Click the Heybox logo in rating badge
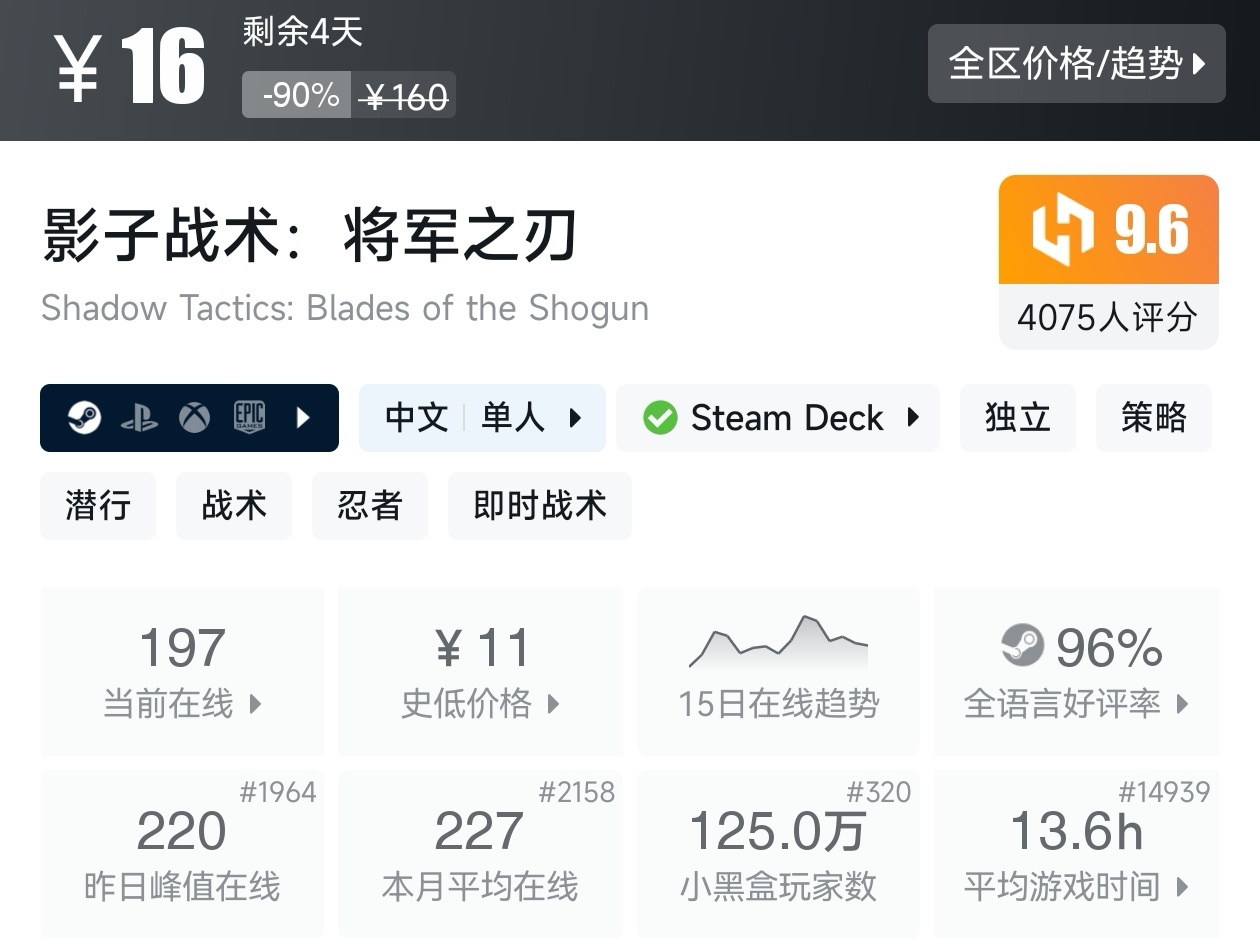Image resolution: width=1260 pixels, height=938 pixels. coord(1063,231)
